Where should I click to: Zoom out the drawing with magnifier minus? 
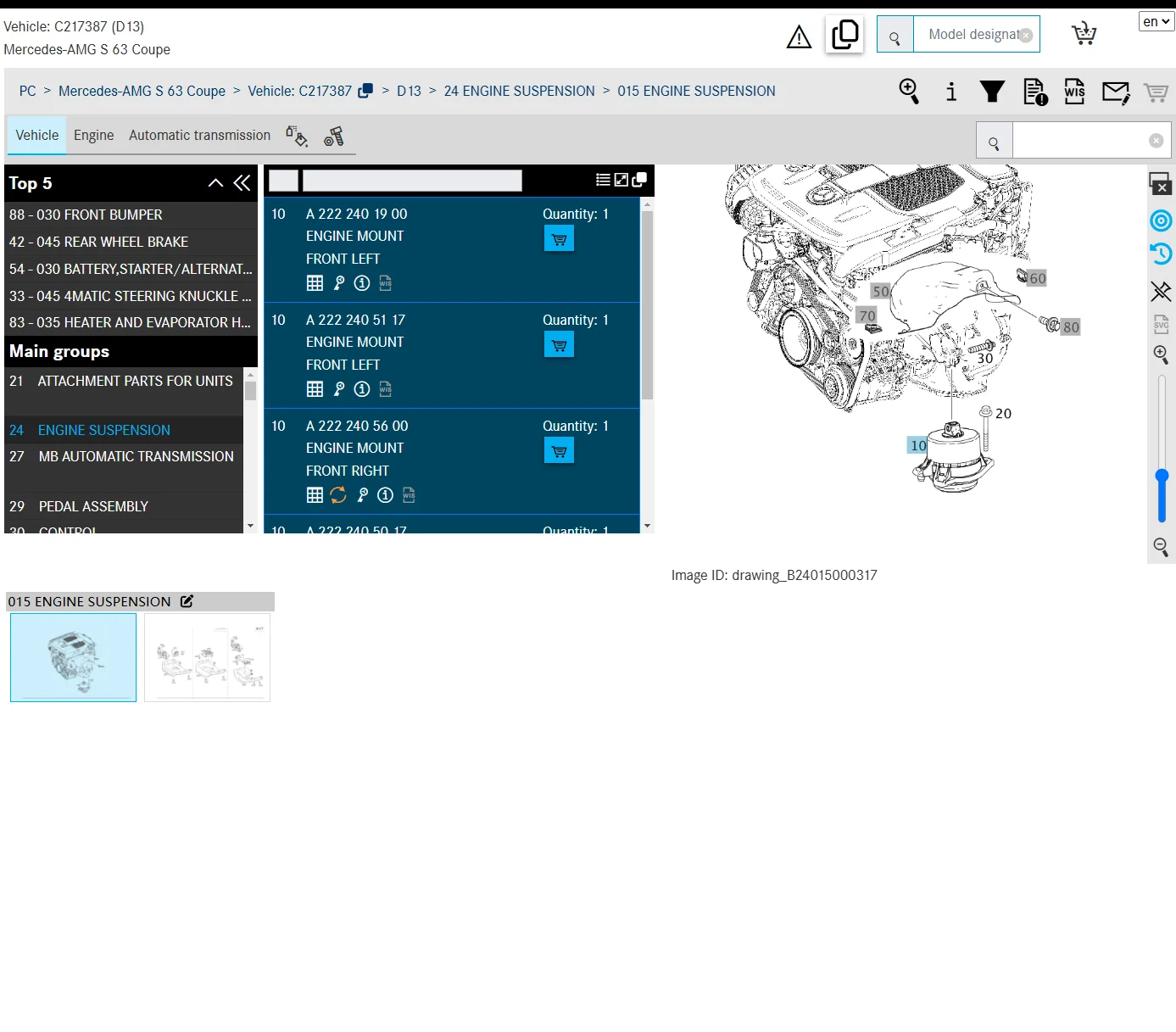(x=1161, y=547)
